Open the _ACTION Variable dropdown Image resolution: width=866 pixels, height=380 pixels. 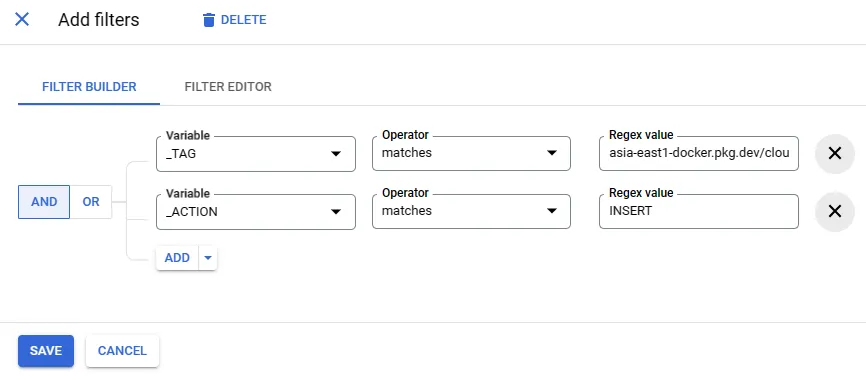coord(256,212)
